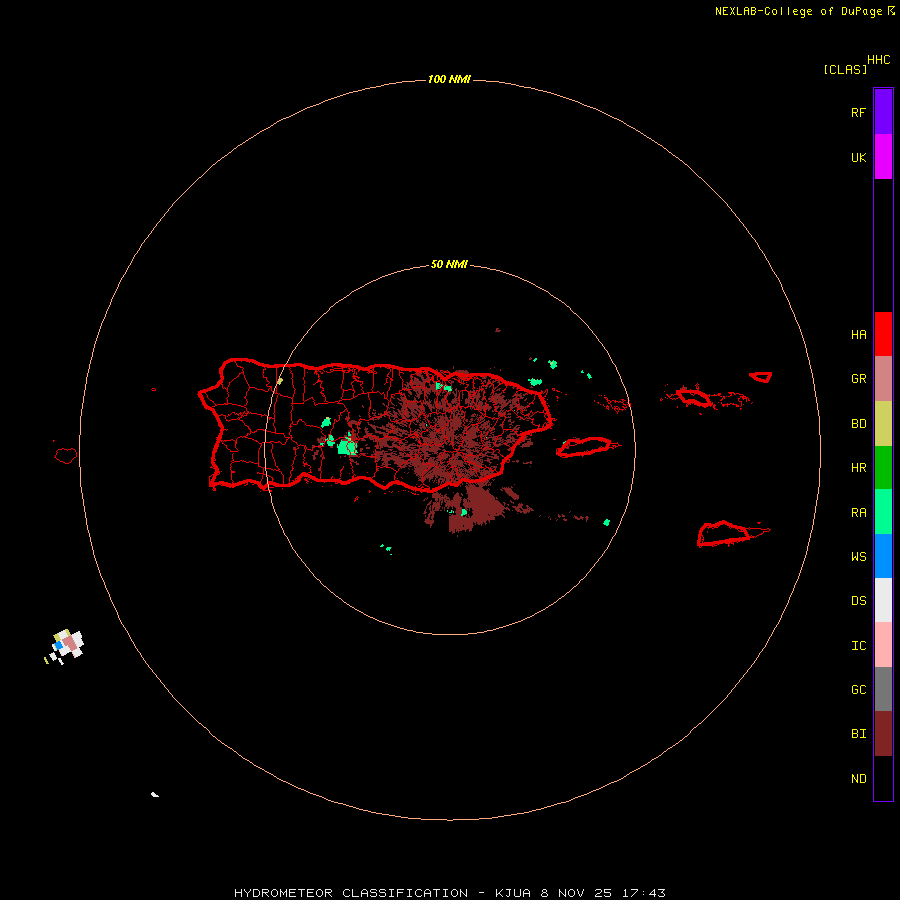Click the HYDROMETEOR CLASSIFICATION title text
The width and height of the screenshot is (900, 900).
(351, 893)
